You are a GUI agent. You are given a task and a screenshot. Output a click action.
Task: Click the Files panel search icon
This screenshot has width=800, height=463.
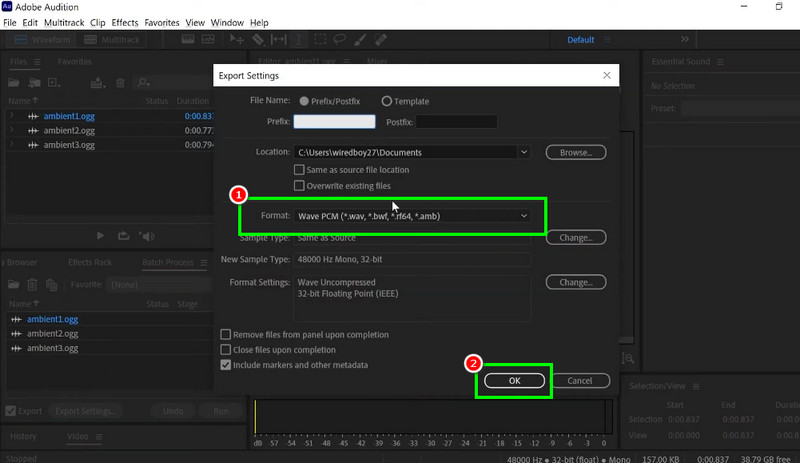pos(143,82)
